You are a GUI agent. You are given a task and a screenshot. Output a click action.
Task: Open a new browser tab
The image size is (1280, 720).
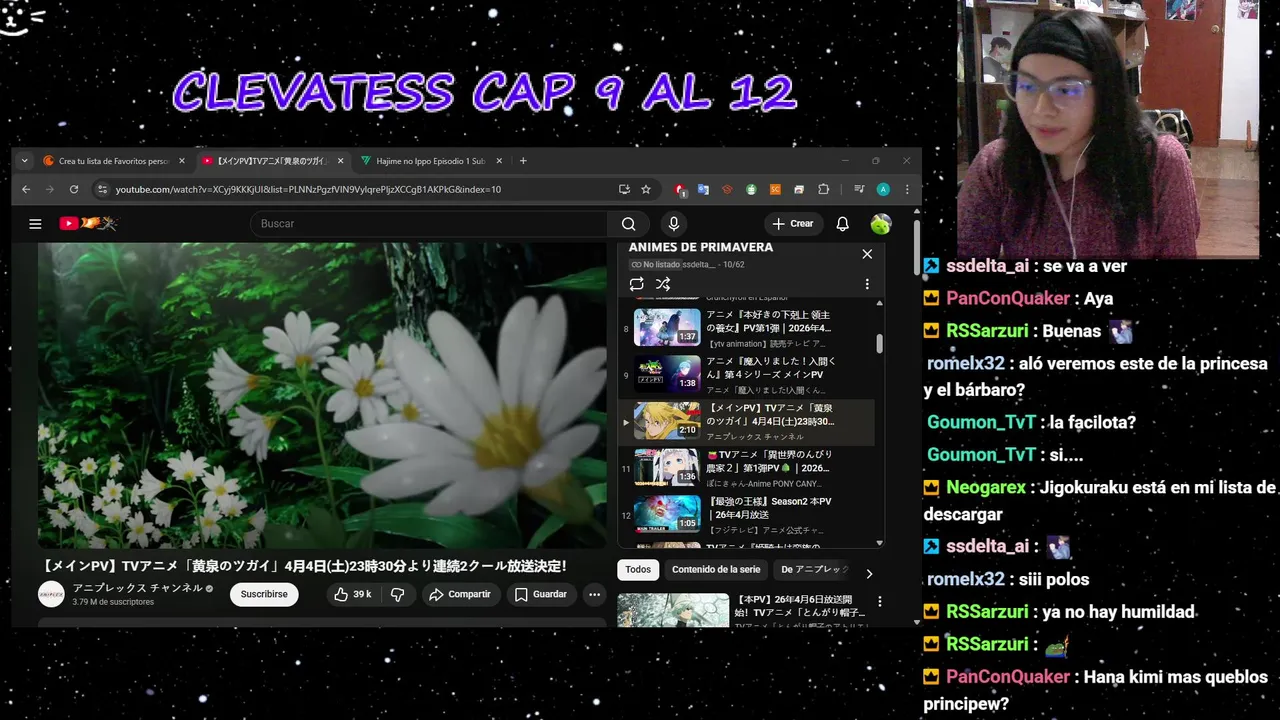(x=523, y=161)
